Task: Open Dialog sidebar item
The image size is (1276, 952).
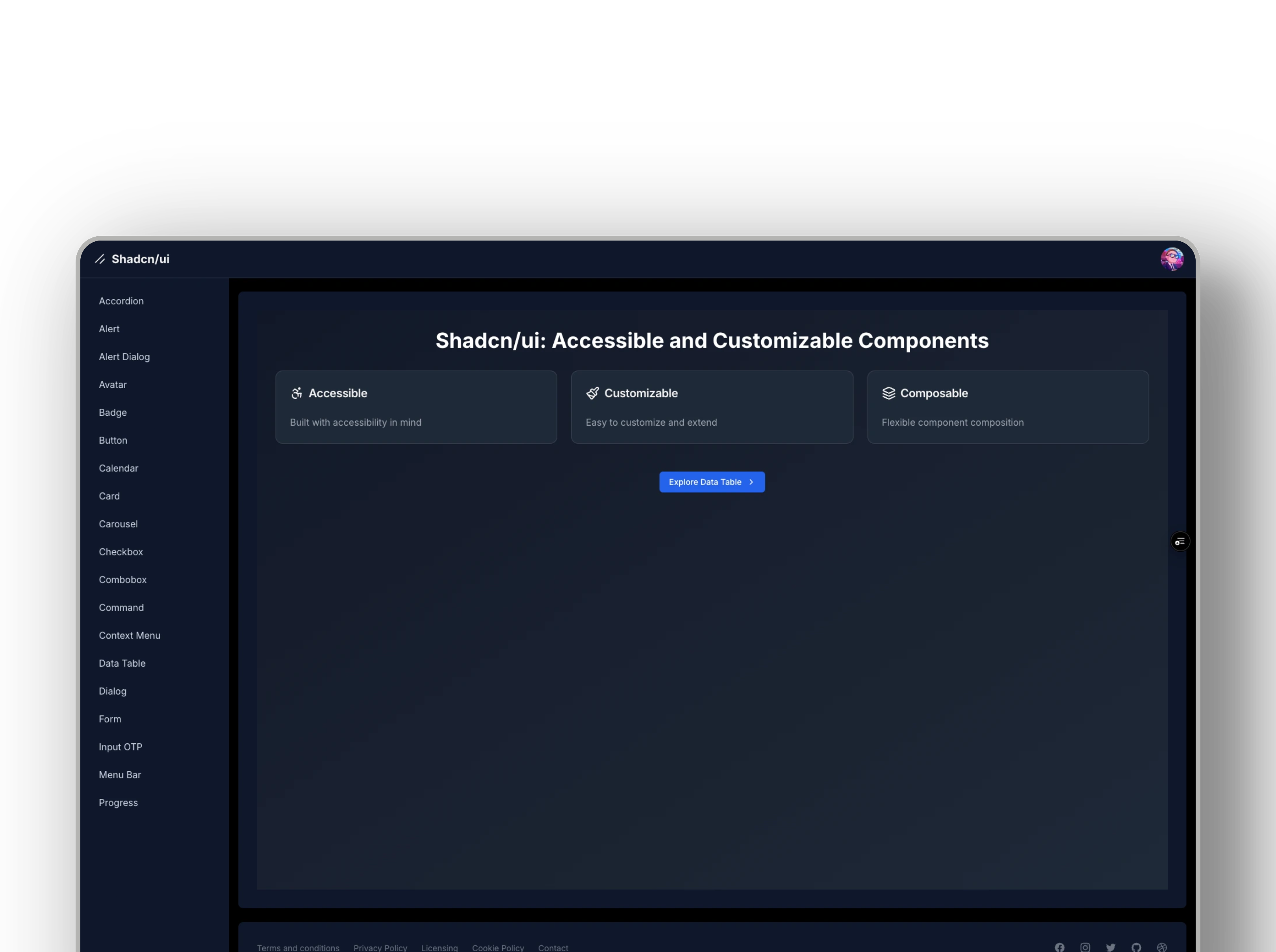Action: point(112,691)
